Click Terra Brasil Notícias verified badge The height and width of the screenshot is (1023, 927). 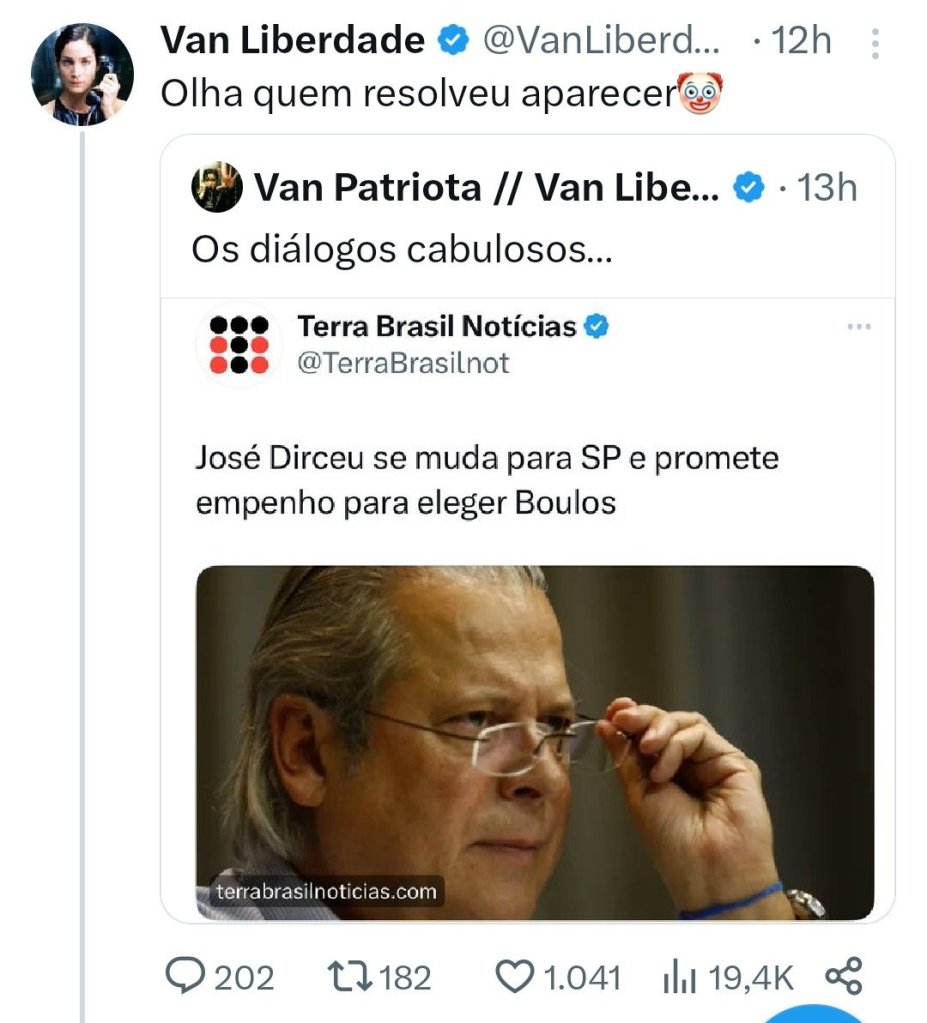coord(597,327)
